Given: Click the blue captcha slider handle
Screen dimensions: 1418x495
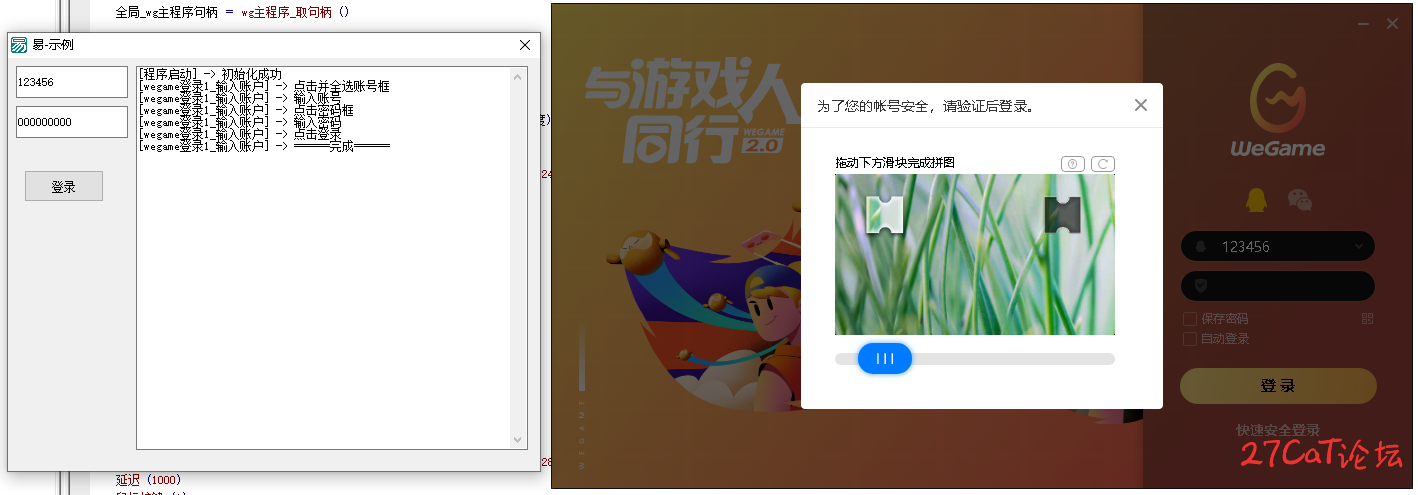Looking at the screenshot, I should (885, 358).
